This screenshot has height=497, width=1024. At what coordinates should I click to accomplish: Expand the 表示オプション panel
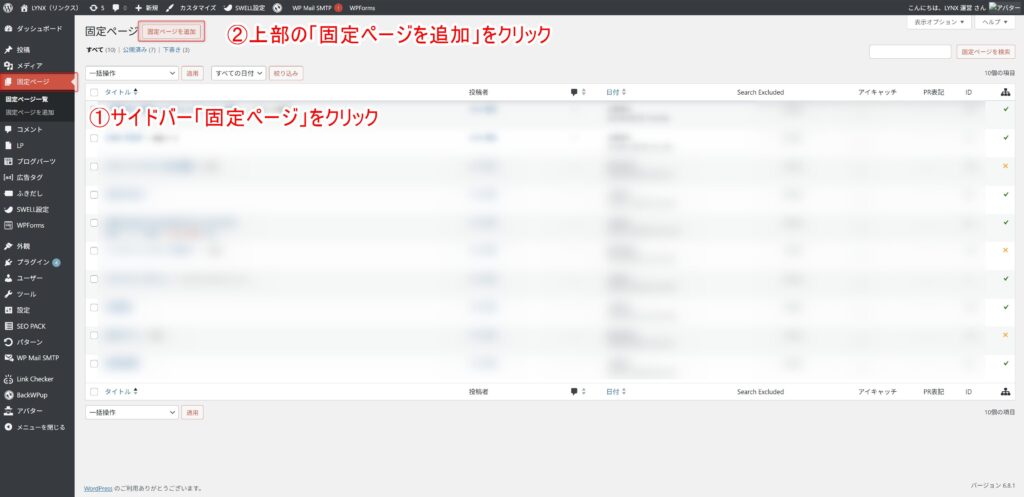(939, 21)
